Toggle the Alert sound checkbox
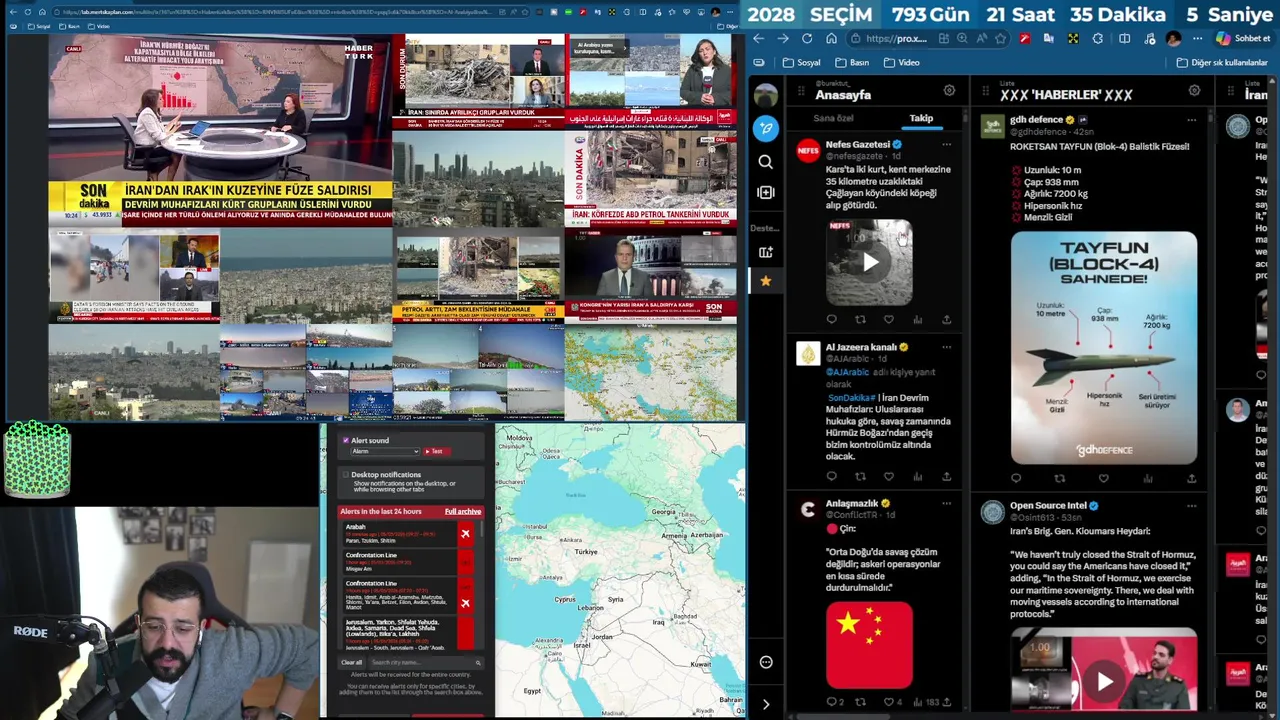This screenshot has height=720, width=1280. point(346,440)
